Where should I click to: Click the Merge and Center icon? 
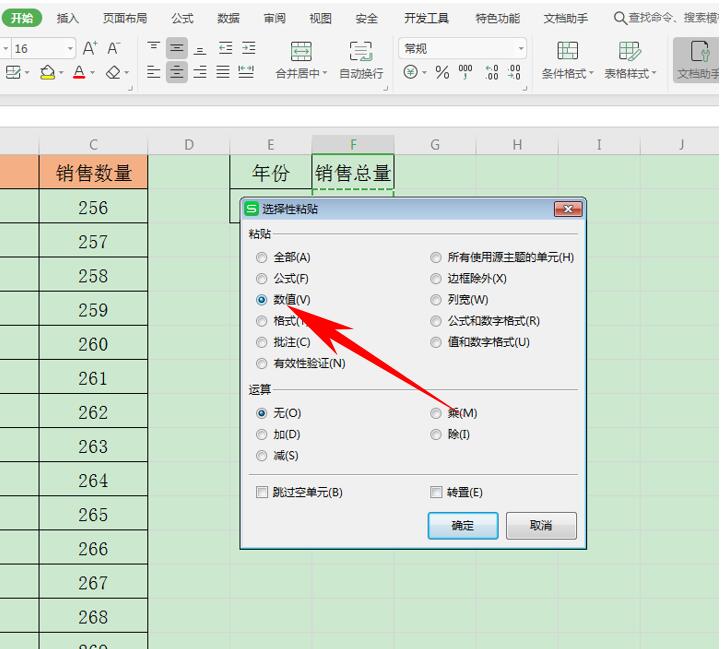(301, 51)
